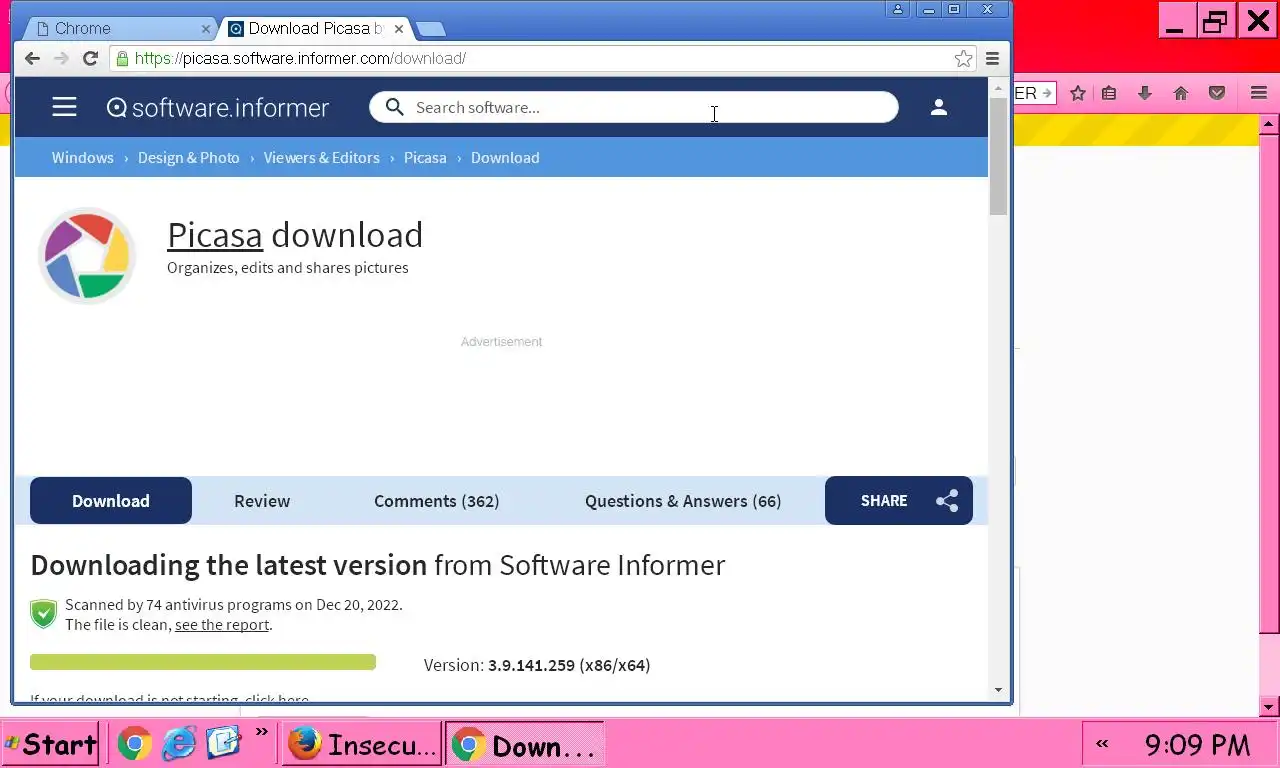Go to Firefox home icon
This screenshot has width=1280, height=768.
point(1181,93)
